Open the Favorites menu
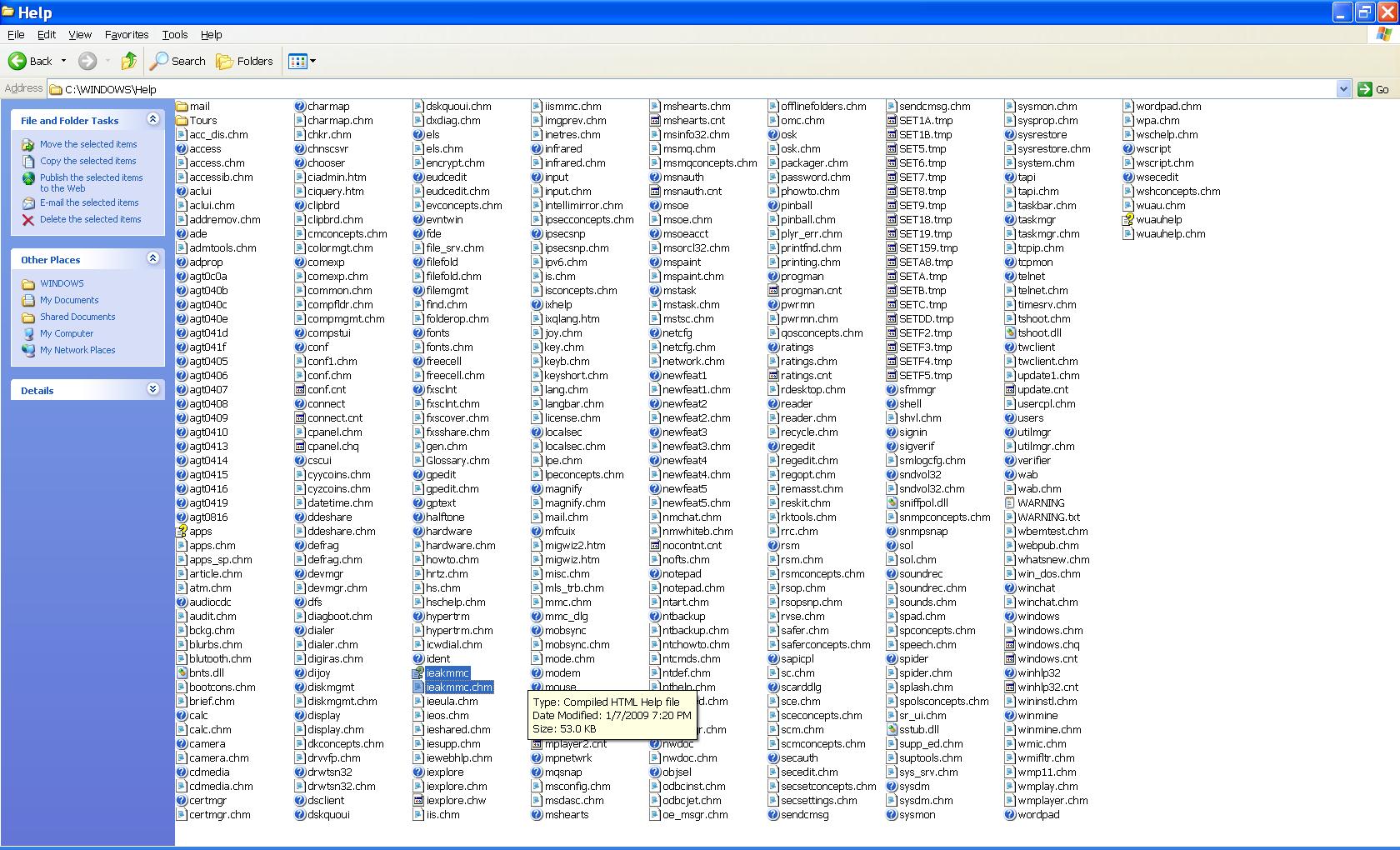The height and width of the screenshot is (850, 1400). 127,34
